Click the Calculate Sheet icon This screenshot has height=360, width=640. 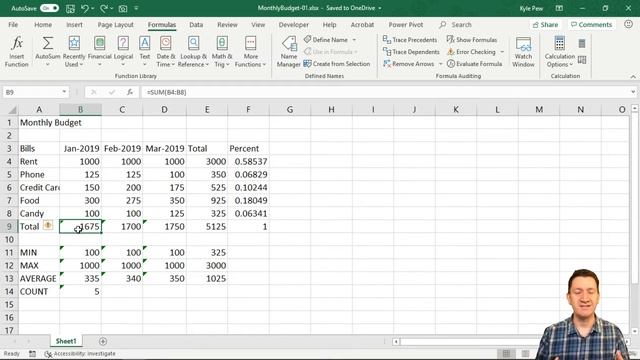(582, 60)
